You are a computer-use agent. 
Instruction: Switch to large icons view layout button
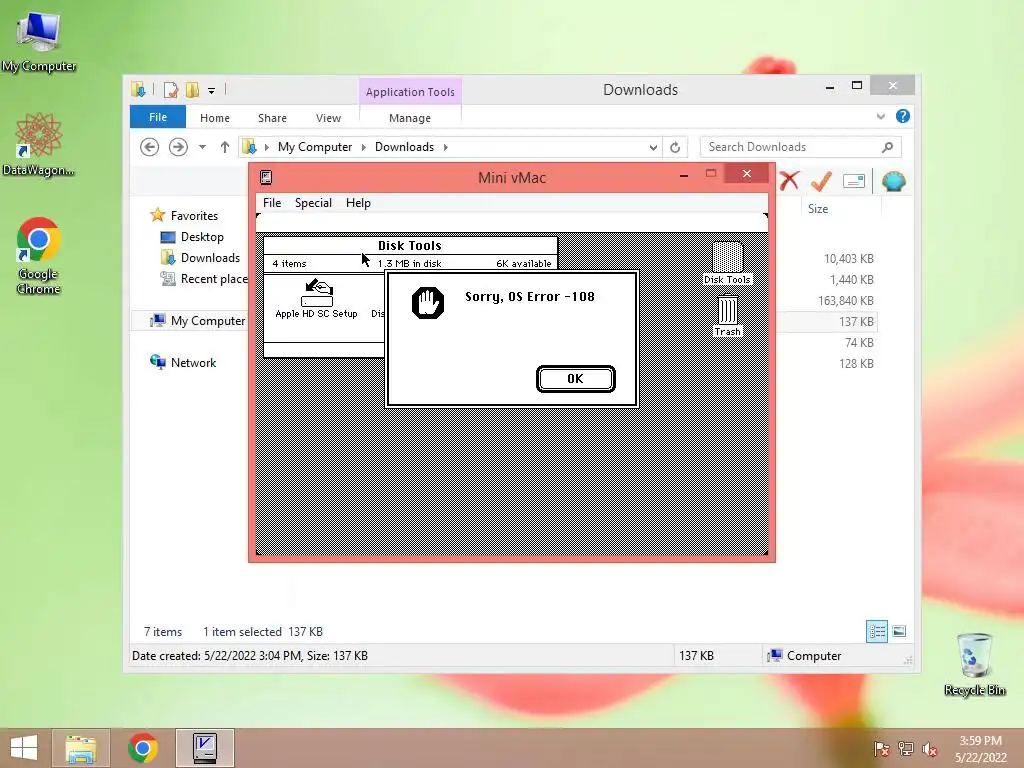coord(899,631)
